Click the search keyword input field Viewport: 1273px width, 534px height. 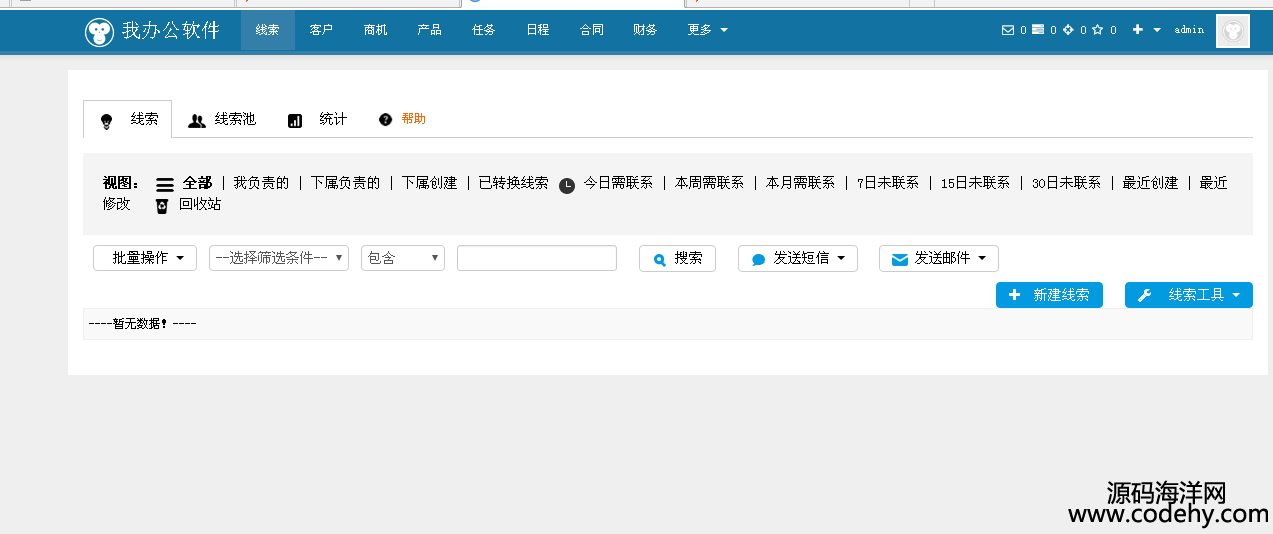[x=537, y=258]
